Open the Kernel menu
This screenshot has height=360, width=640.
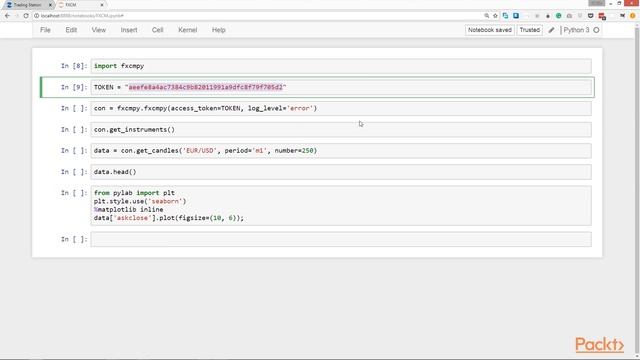[188, 30]
